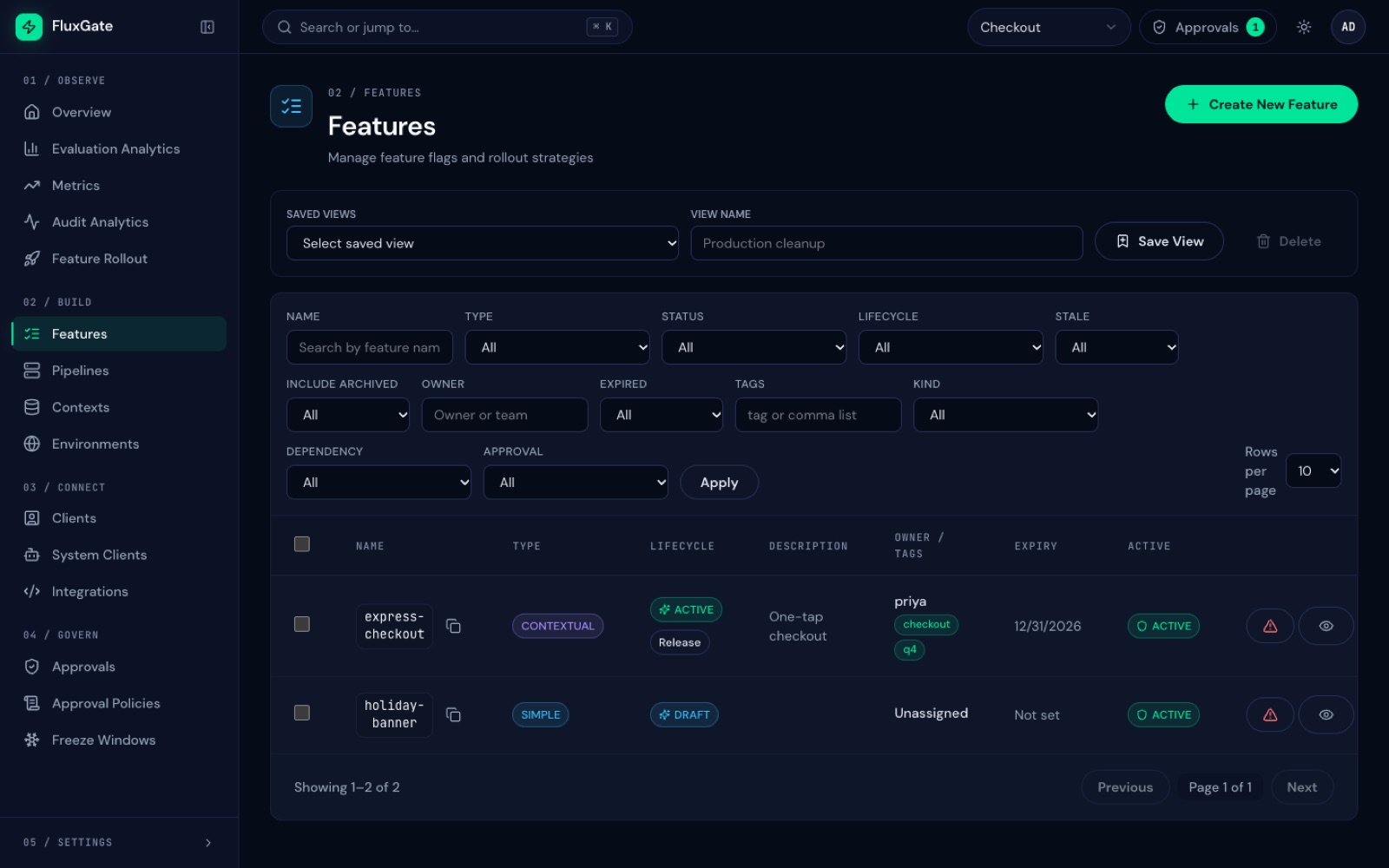This screenshot has height=868, width=1389.
Task: Focus the Search or jump to field
Action: [x=447, y=27]
